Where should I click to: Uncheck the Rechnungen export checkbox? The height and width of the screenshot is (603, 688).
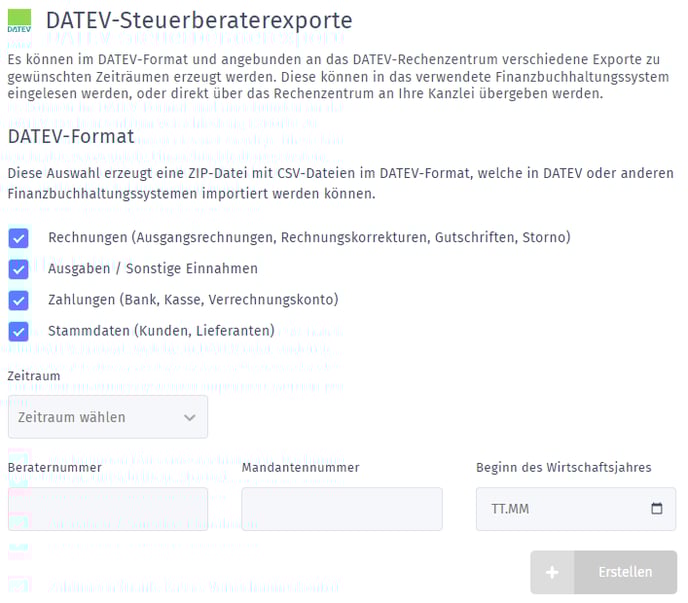(x=18, y=238)
